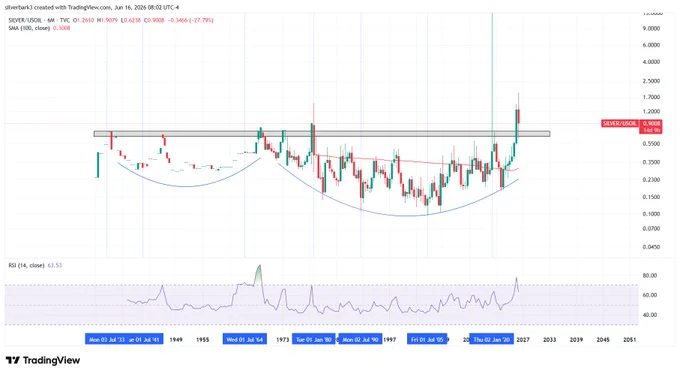Click the 2.5000 price axis label
Viewport: 680px width, 374px height.
tap(651, 81)
